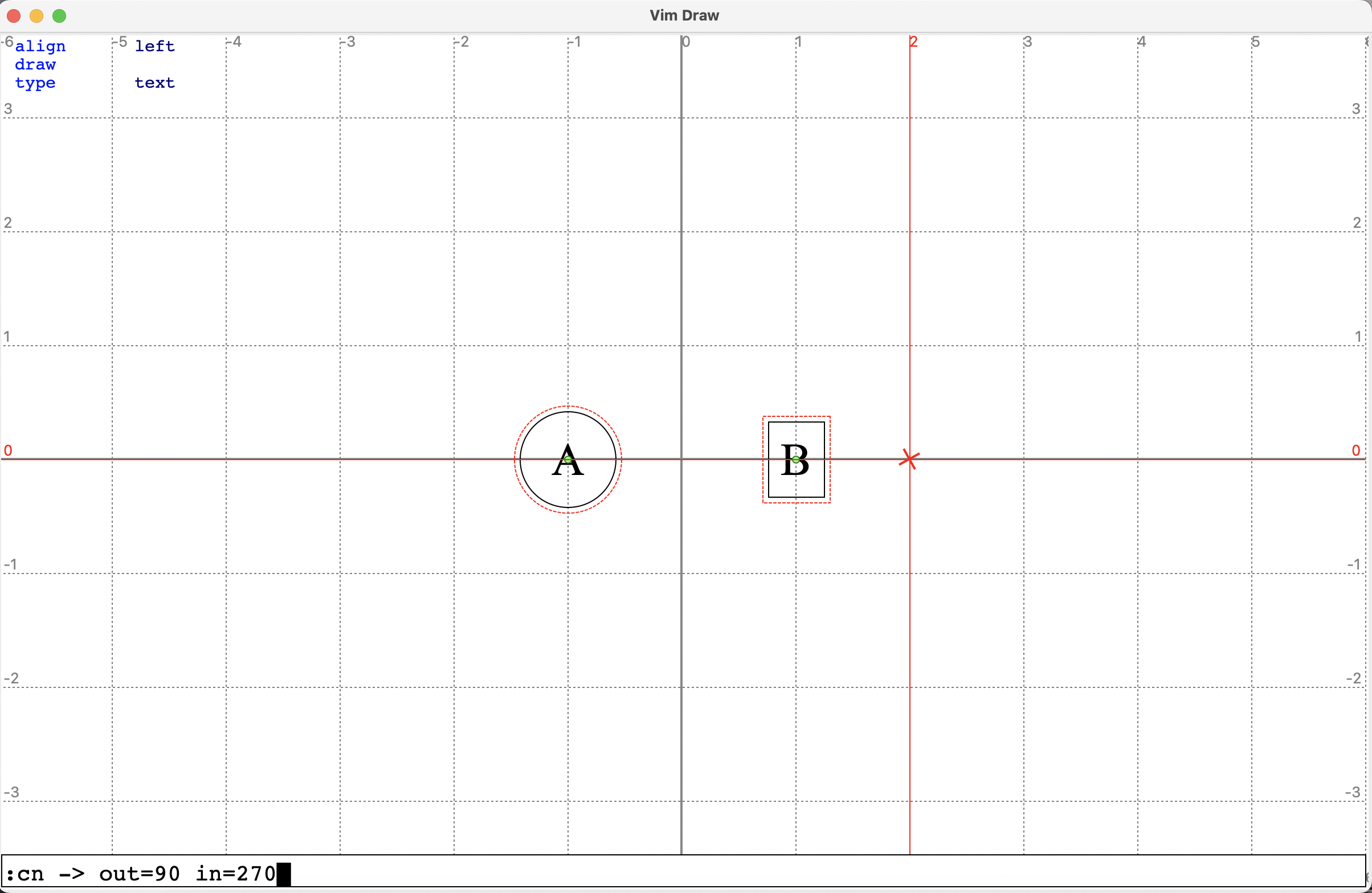Click the green anchor dot inside A
This screenshot has height=893, width=1372.
tap(568, 459)
